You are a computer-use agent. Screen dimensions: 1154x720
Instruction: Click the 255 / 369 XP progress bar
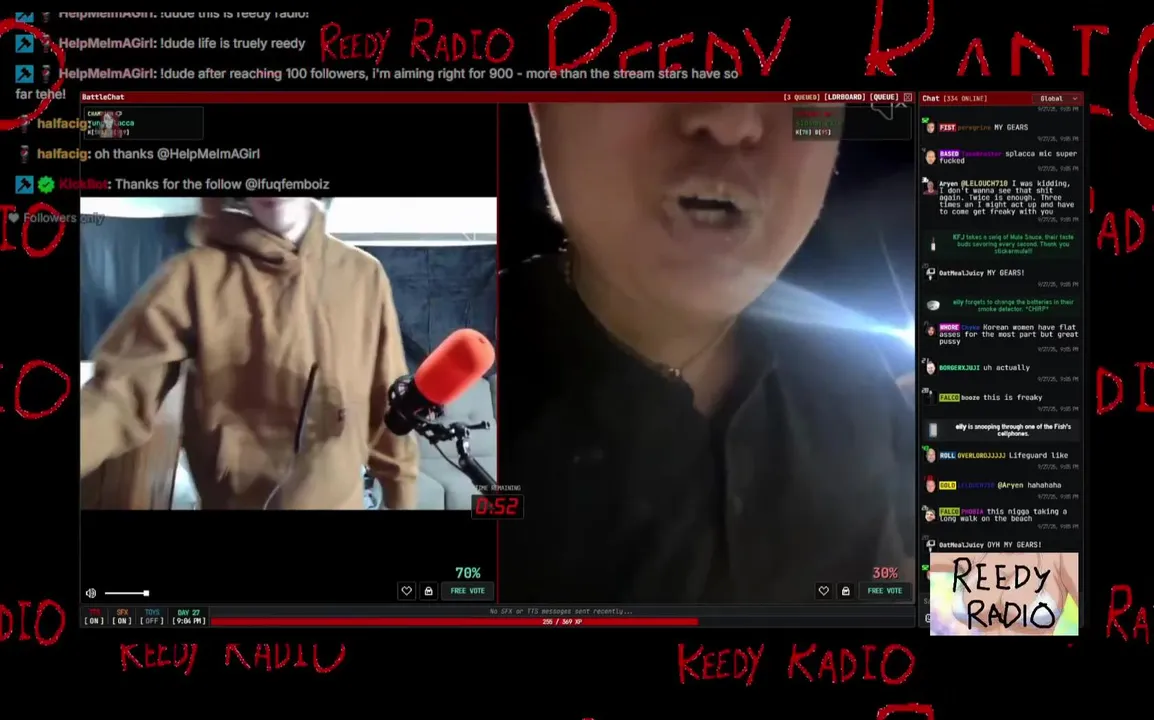point(562,622)
